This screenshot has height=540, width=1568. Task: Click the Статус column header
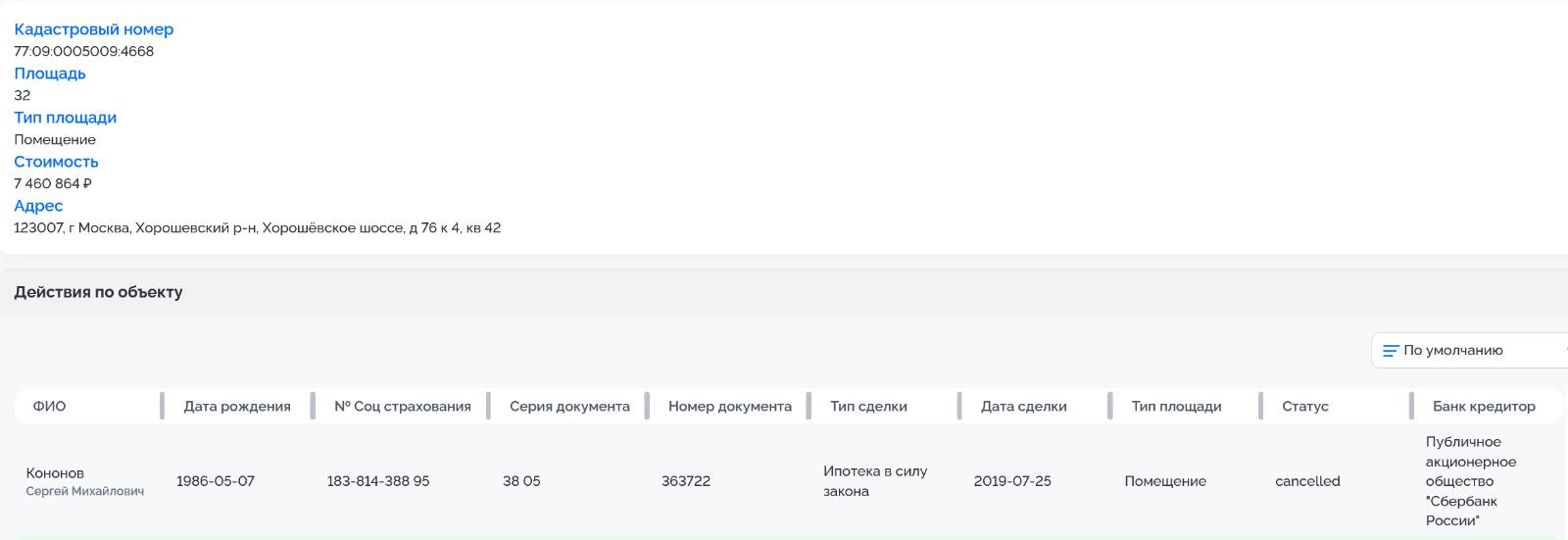point(1304,407)
